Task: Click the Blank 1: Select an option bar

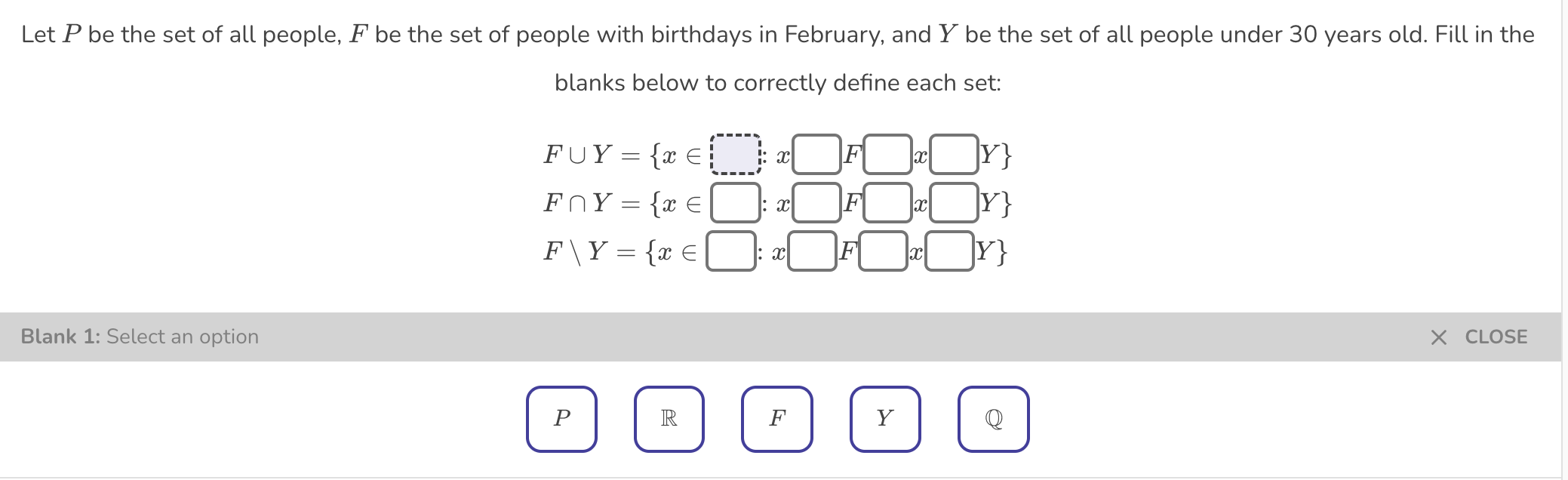Action: [x=138, y=337]
